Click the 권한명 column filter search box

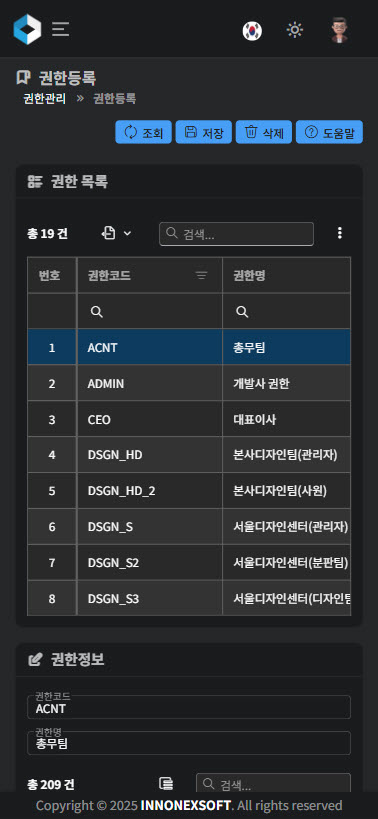tap(287, 311)
